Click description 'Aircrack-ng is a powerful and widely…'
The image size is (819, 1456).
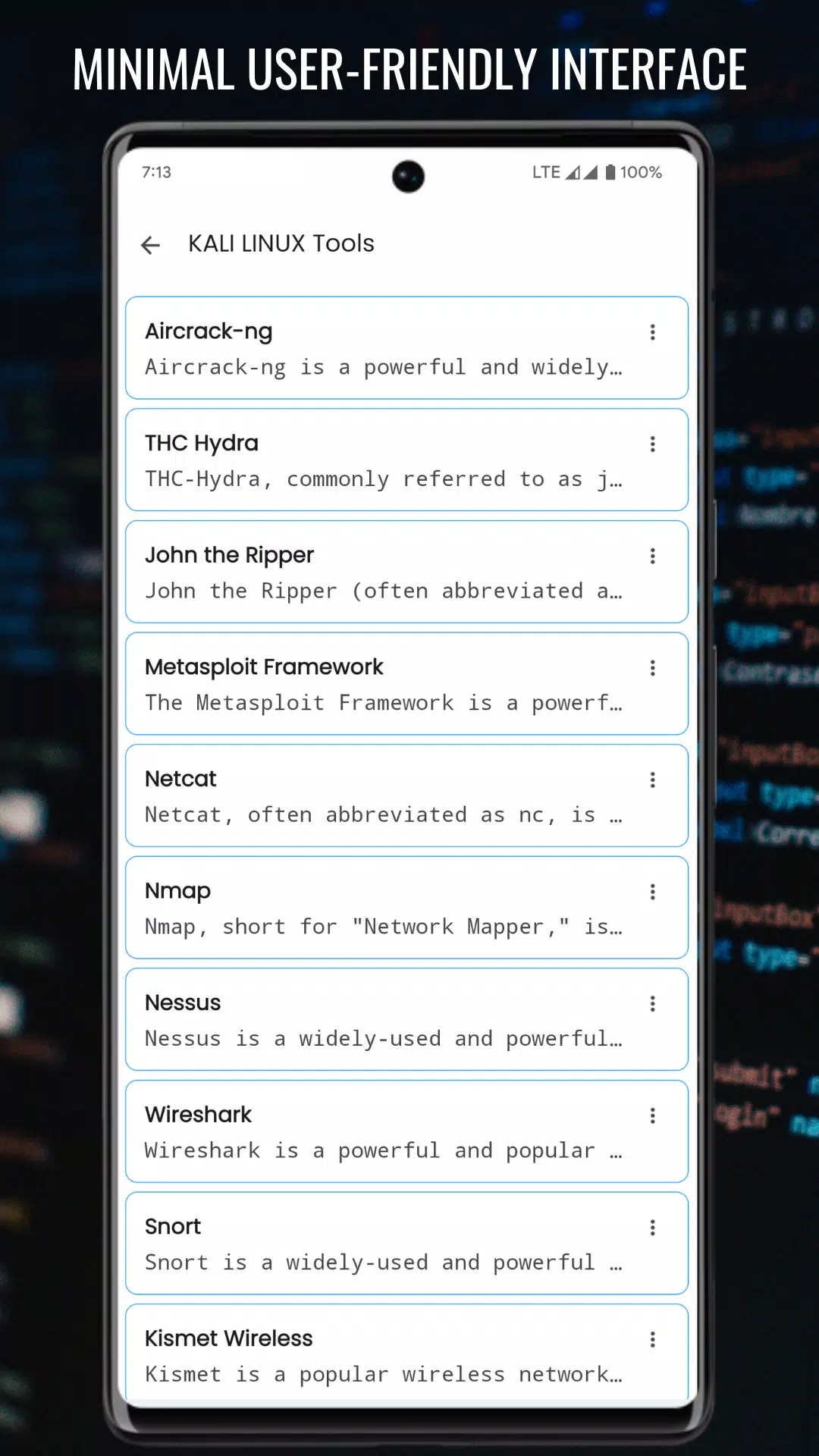point(384,367)
